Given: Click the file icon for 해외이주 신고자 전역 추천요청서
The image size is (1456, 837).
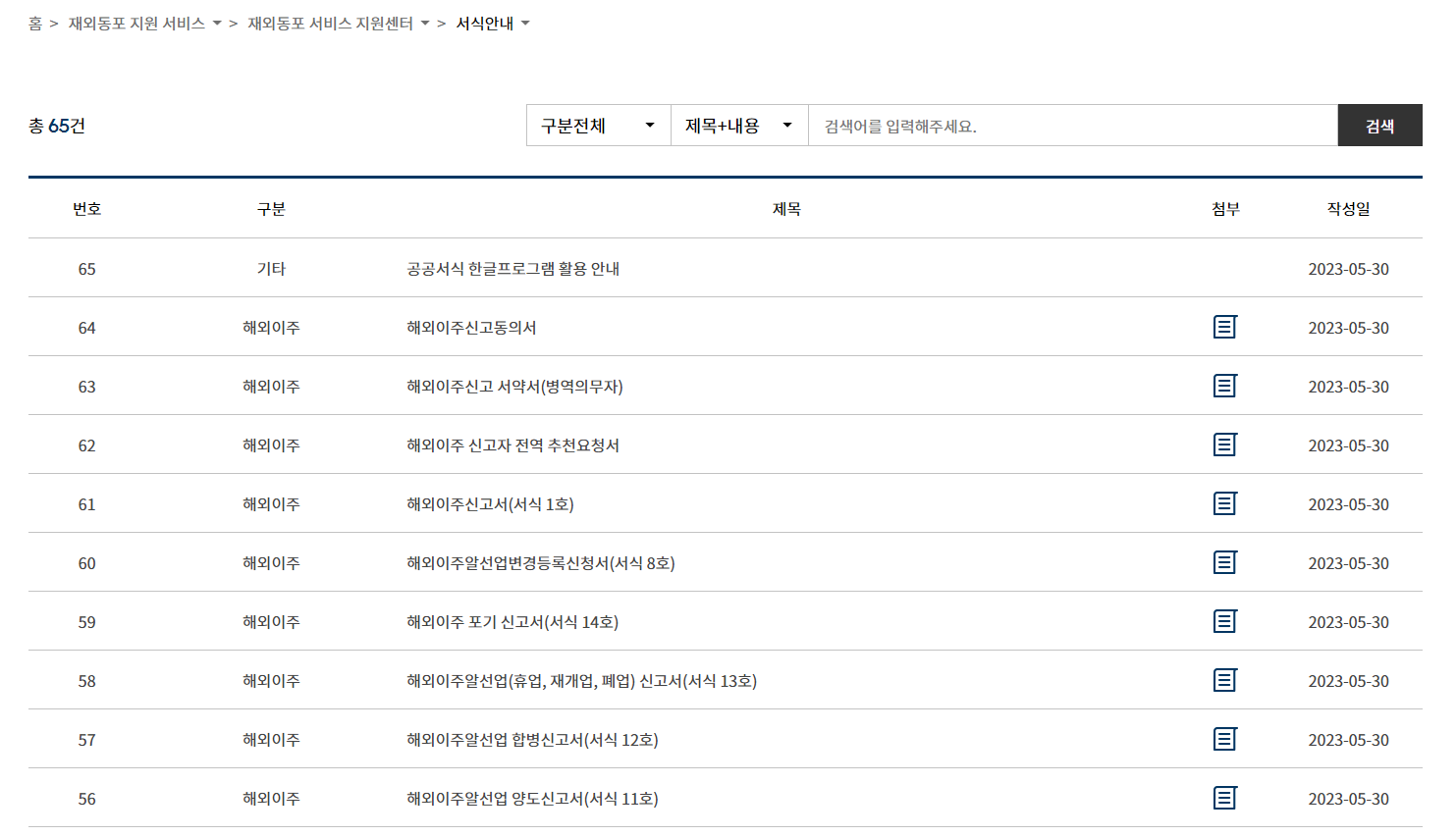Looking at the screenshot, I should (1224, 444).
